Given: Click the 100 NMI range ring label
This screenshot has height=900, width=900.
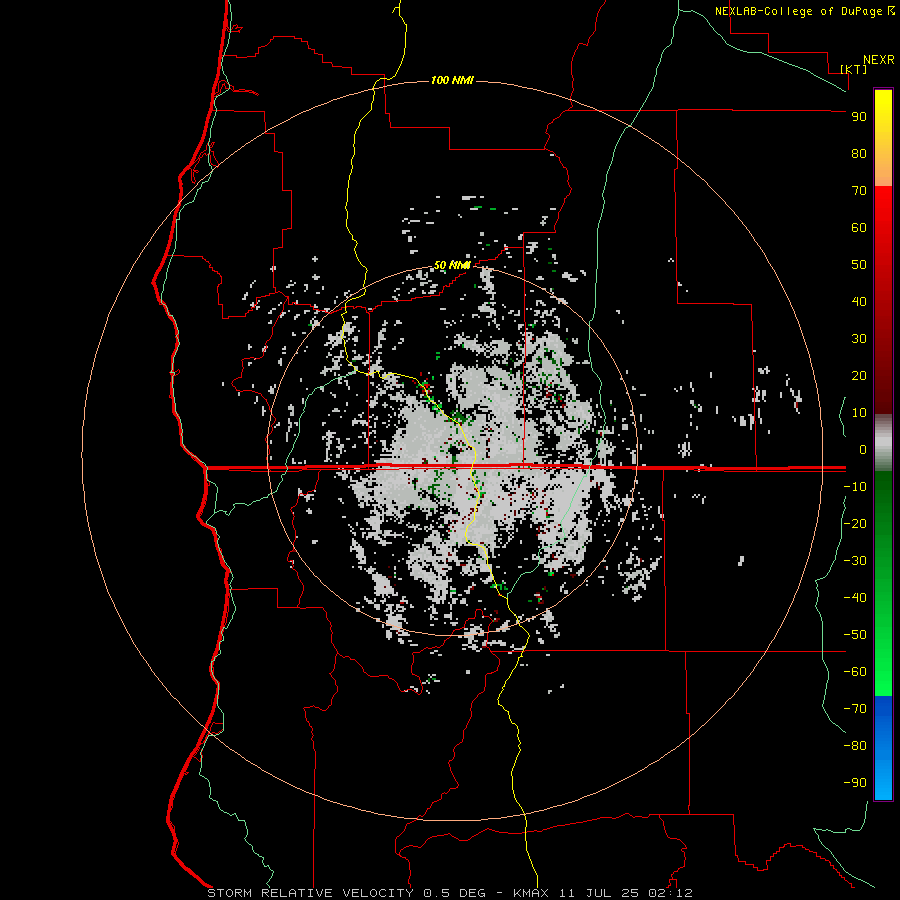Looking at the screenshot, I should [x=452, y=80].
